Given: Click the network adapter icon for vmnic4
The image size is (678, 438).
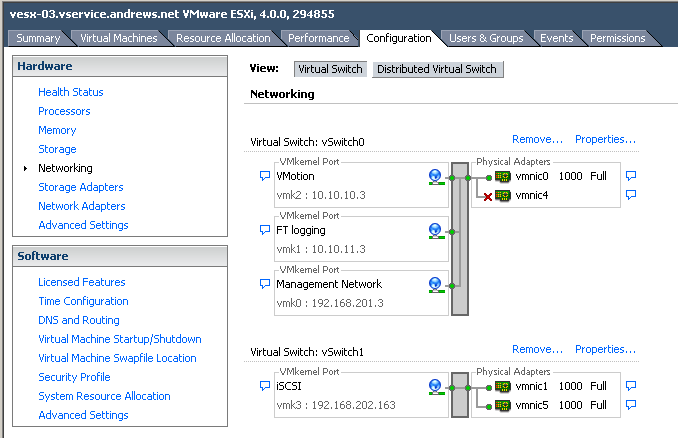Looking at the screenshot, I should point(503,195).
